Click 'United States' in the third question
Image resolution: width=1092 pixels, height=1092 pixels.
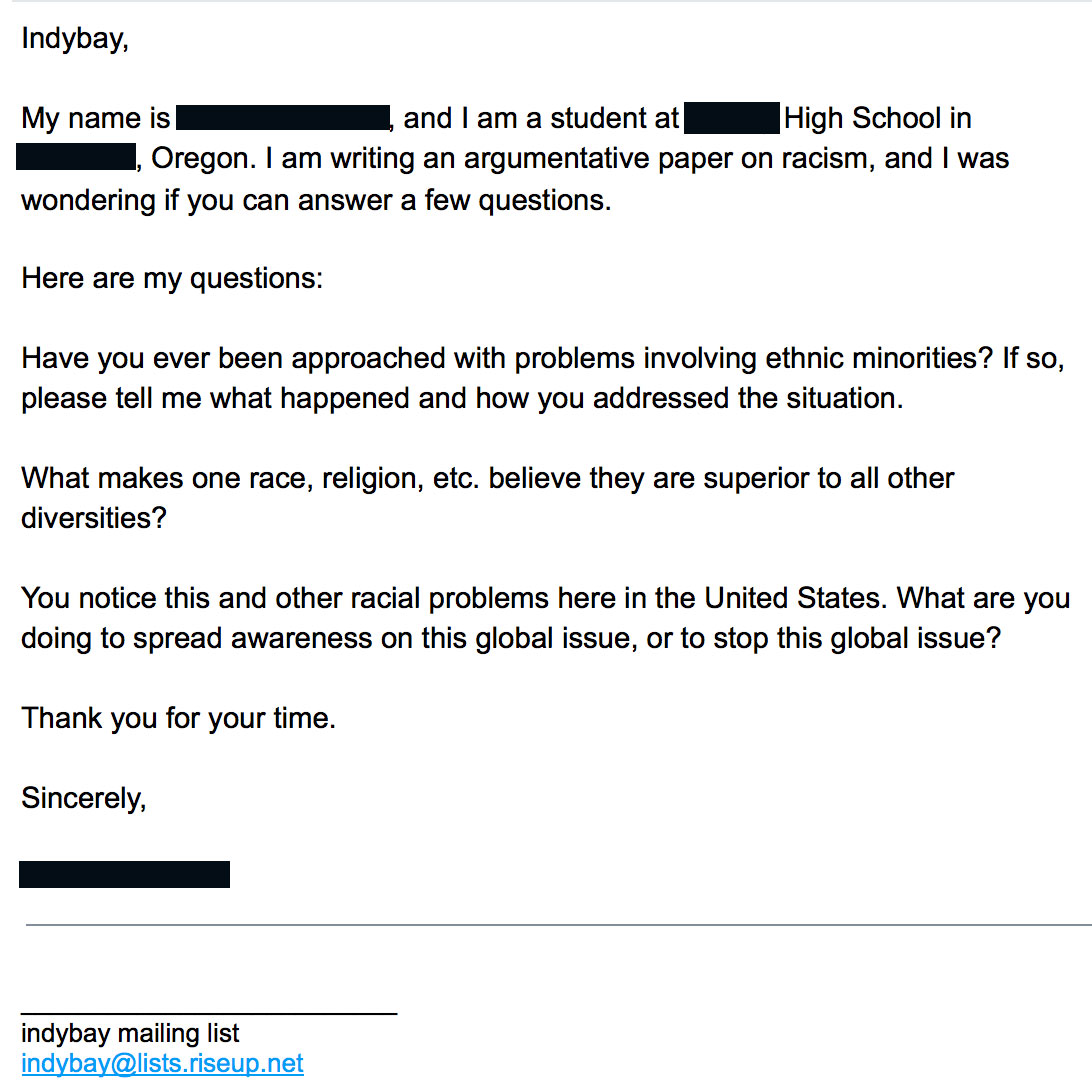pyautogui.click(x=796, y=598)
